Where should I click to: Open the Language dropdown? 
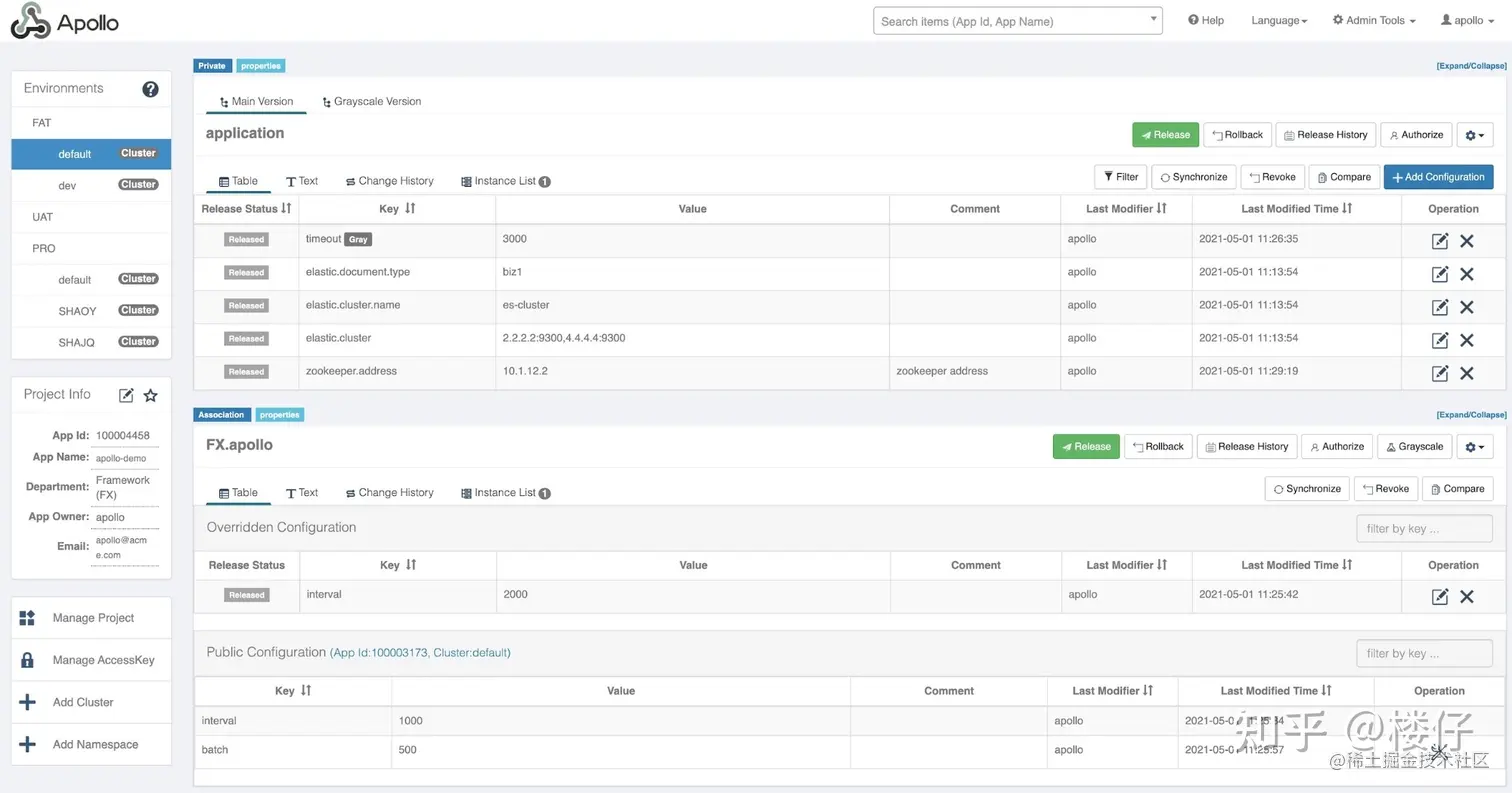point(1279,20)
